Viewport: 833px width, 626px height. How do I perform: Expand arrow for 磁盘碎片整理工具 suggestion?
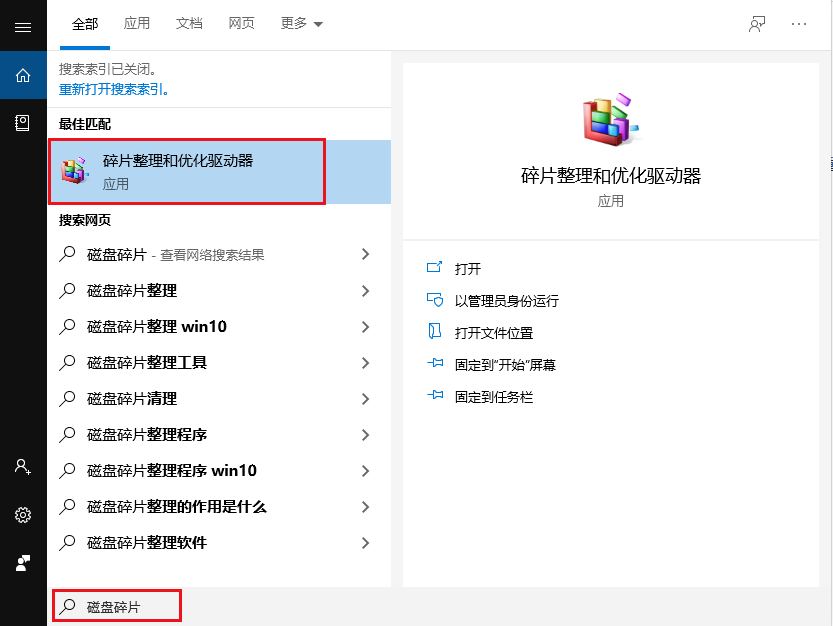[365, 363]
